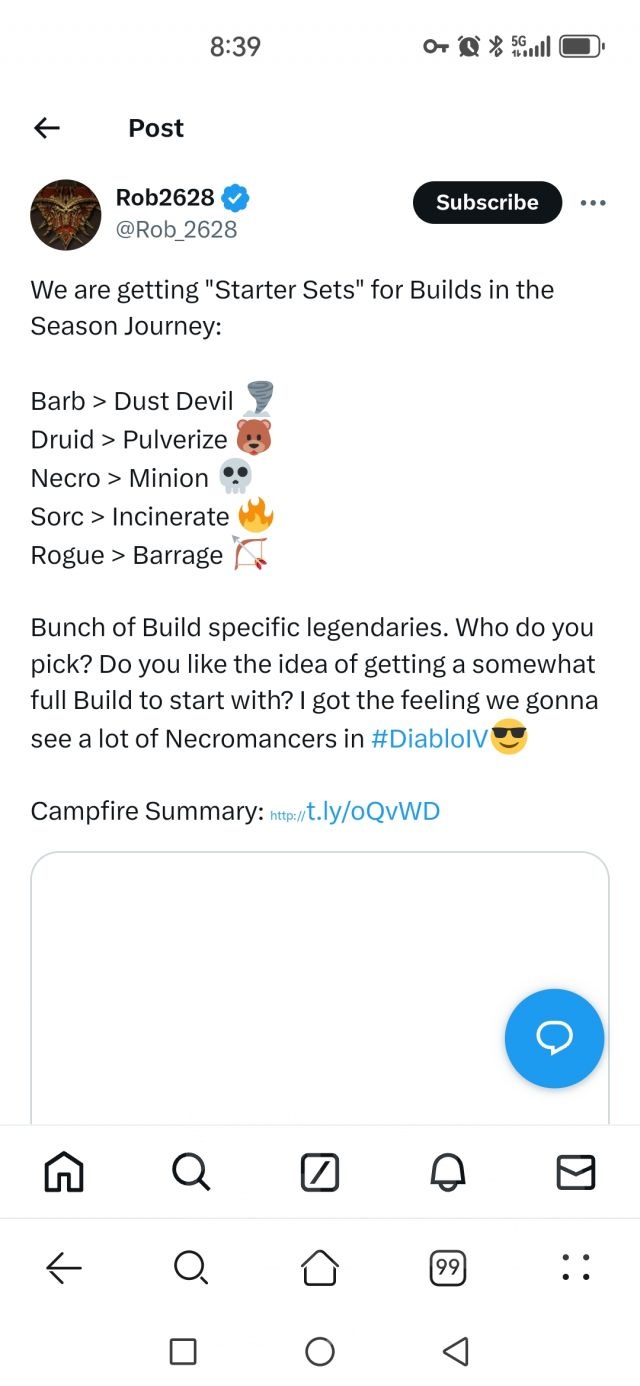Open the Messages envelope tab
Screen dimensions: 640x1386
pos(576,1171)
